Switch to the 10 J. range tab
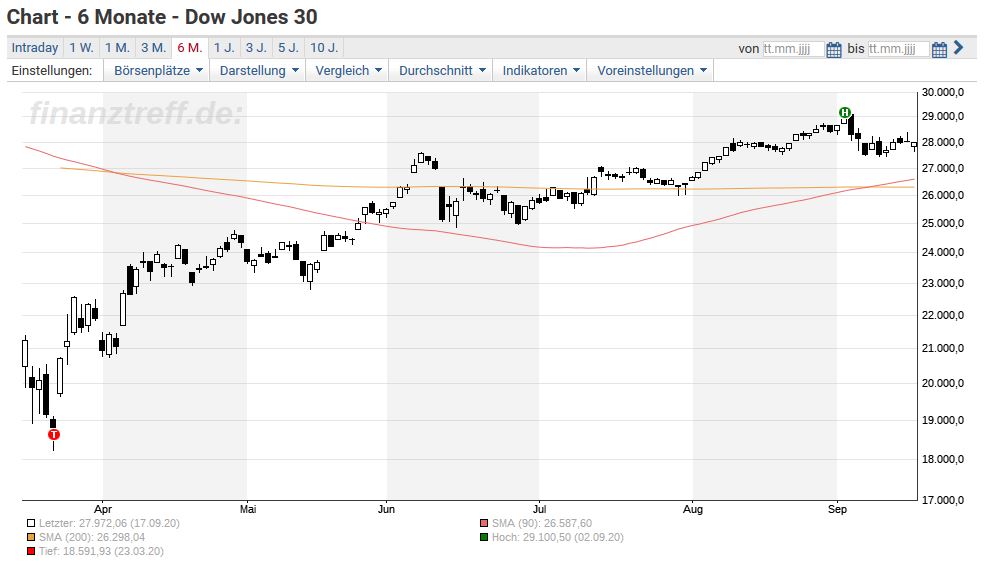 point(325,48)
